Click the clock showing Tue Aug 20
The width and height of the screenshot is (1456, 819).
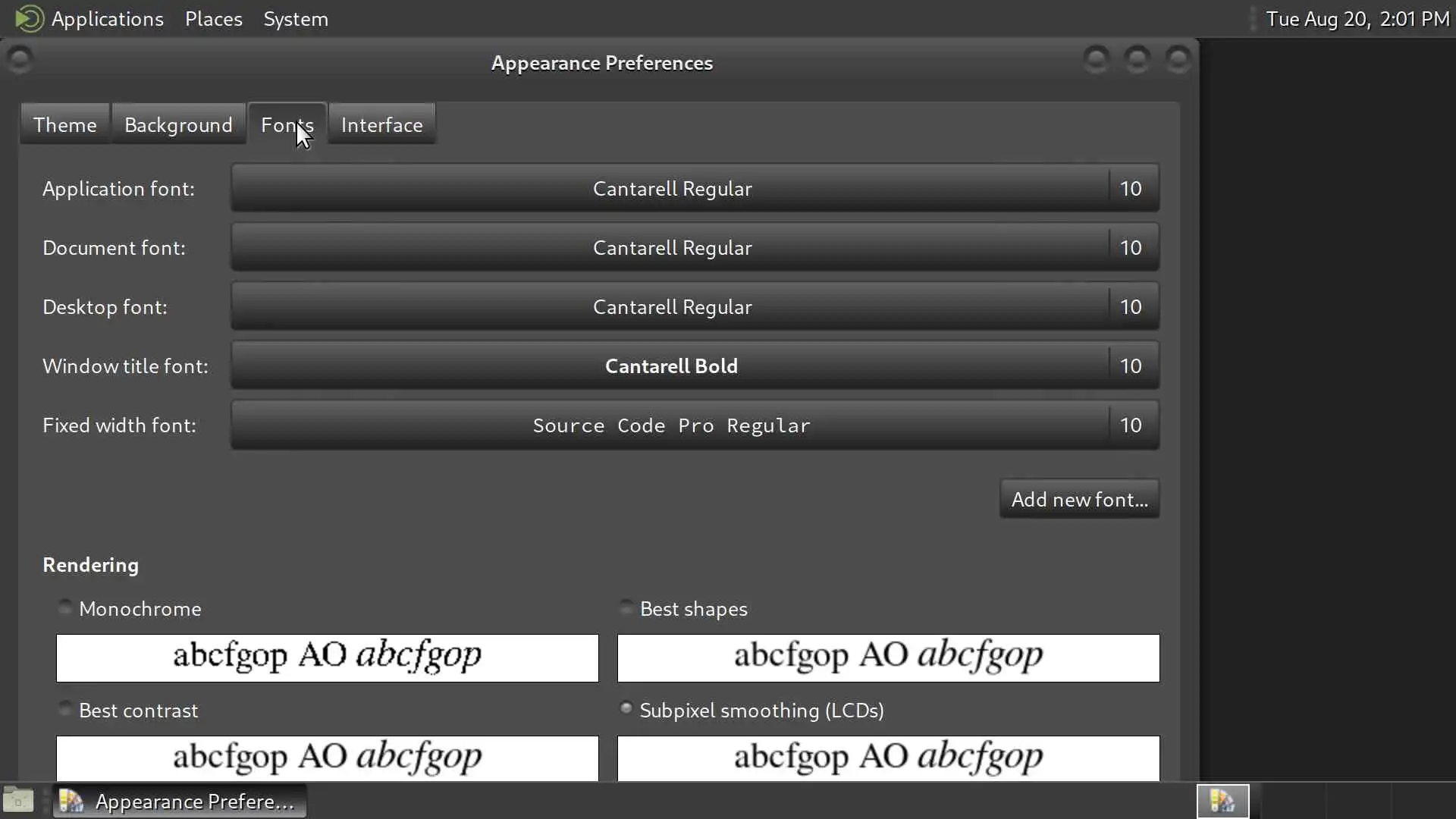tap(1357, 18)
